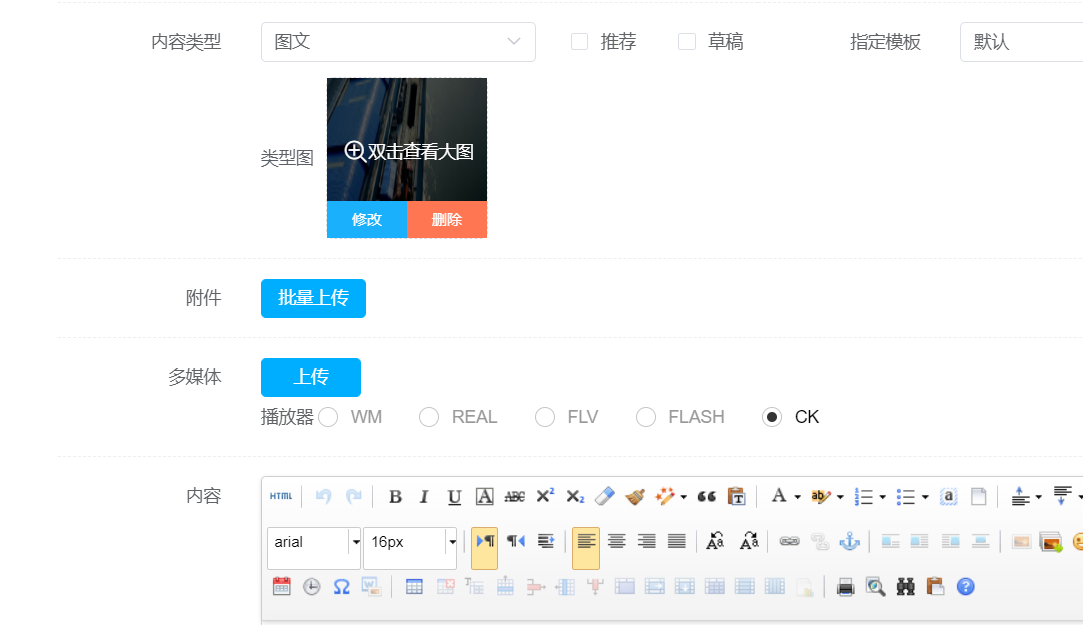The height and width of the screenshot is (625, 1083).
Task: Justify text on both sides
Action: point(677,541)
